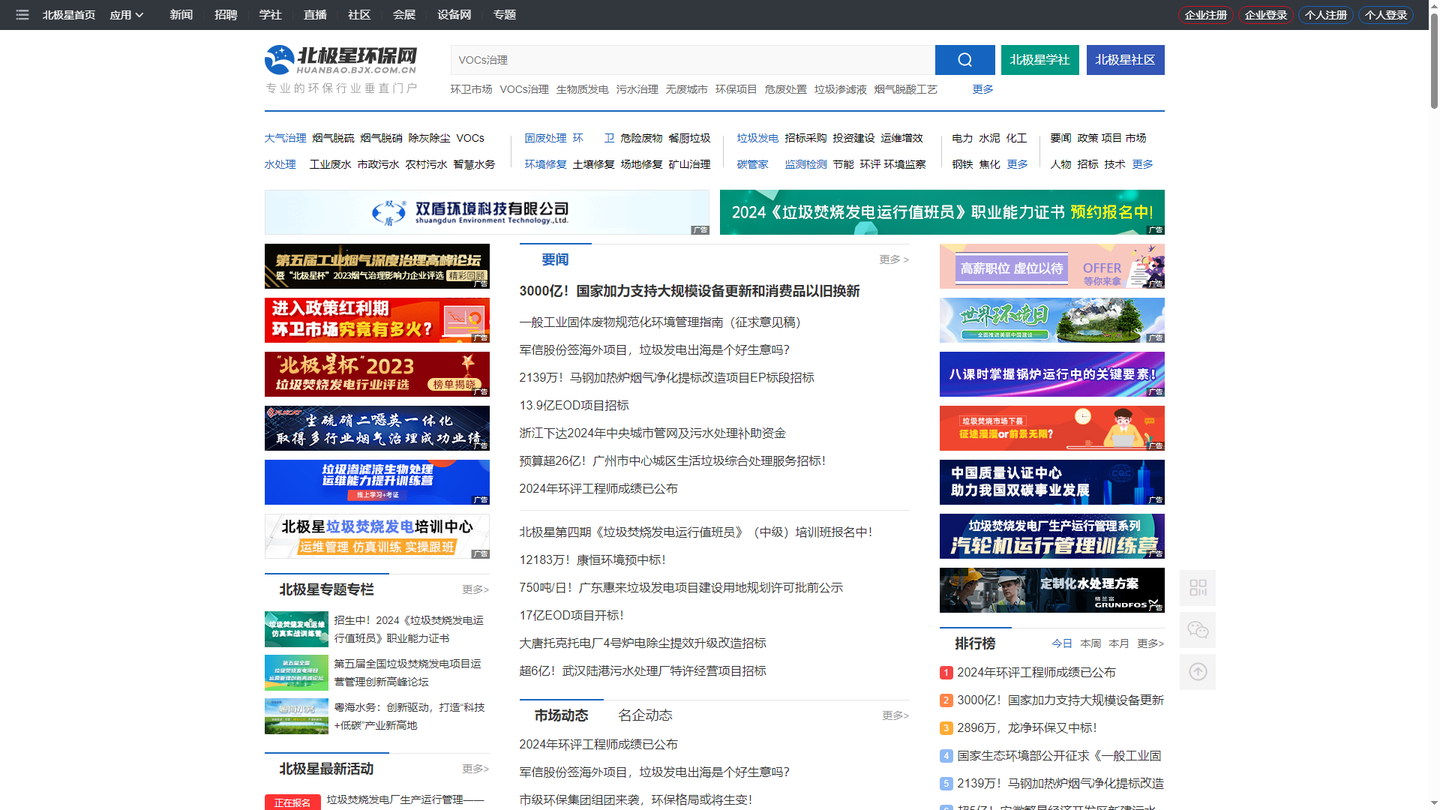Open 专题 in the top navigation
This screenshot has width=1440, height=810.
(504, 15)
